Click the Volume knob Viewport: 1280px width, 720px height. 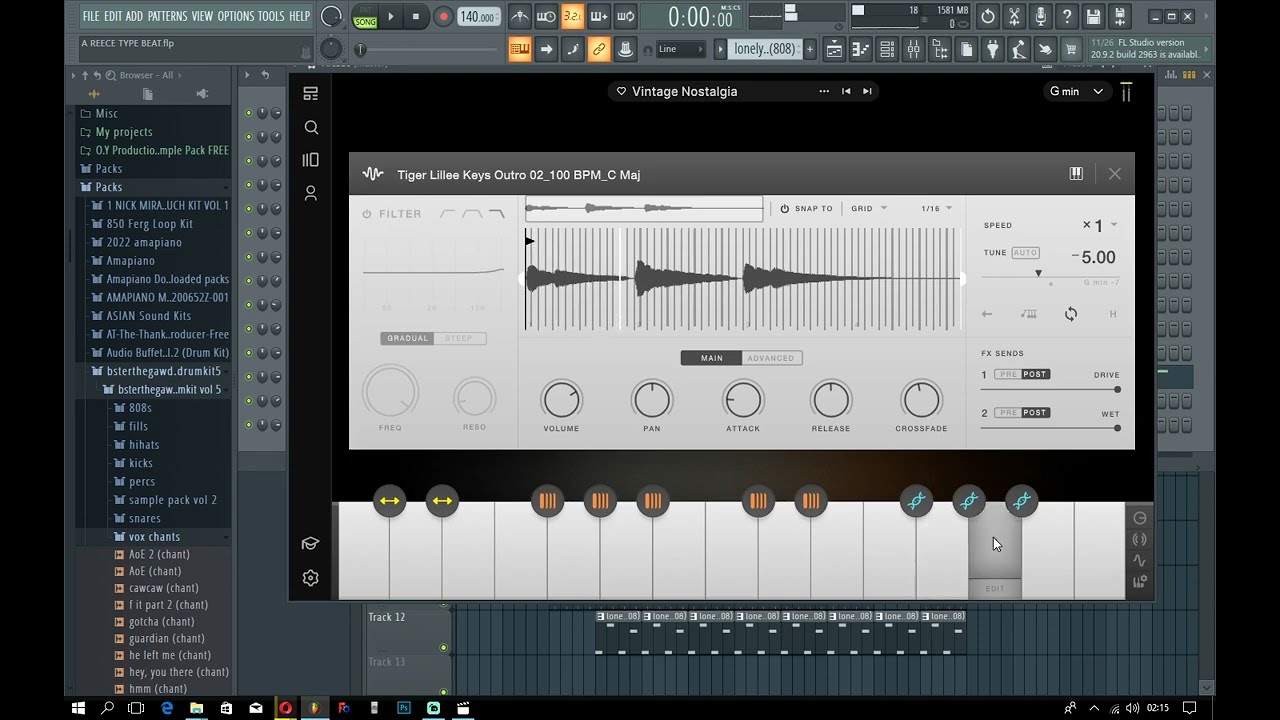[x=561, y=400]
